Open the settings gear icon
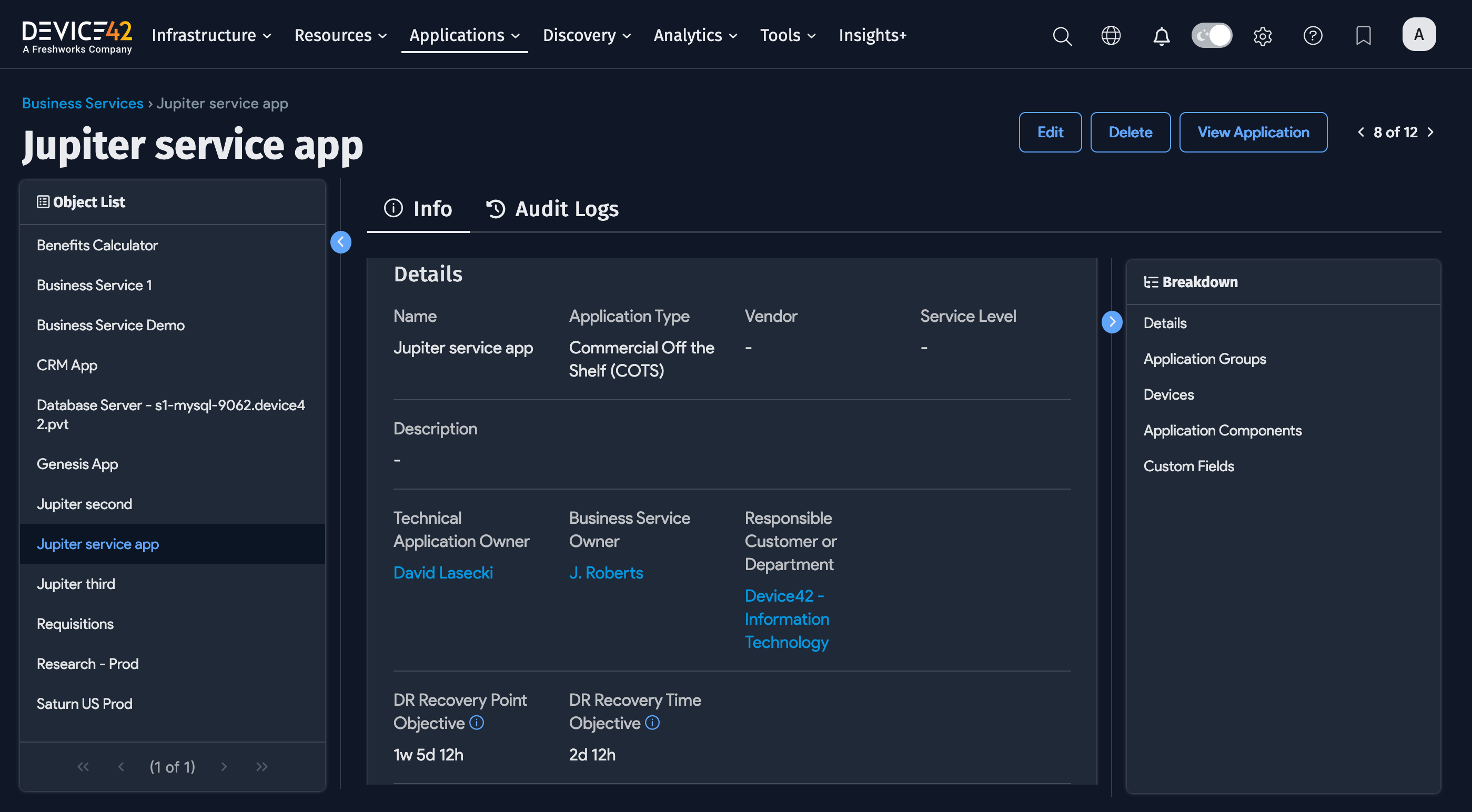Viewport: 1472px width, 812px height. [1262, 36]
